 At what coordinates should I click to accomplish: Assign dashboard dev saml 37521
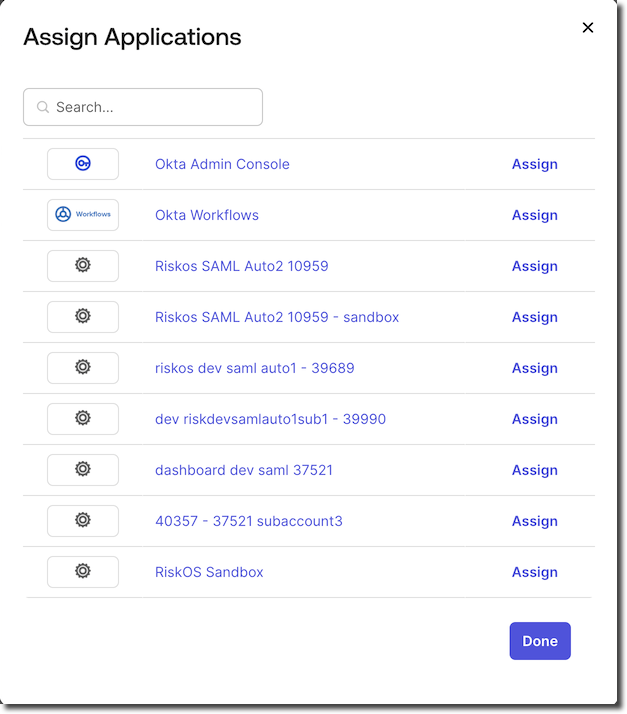click(x=535, y=470)
